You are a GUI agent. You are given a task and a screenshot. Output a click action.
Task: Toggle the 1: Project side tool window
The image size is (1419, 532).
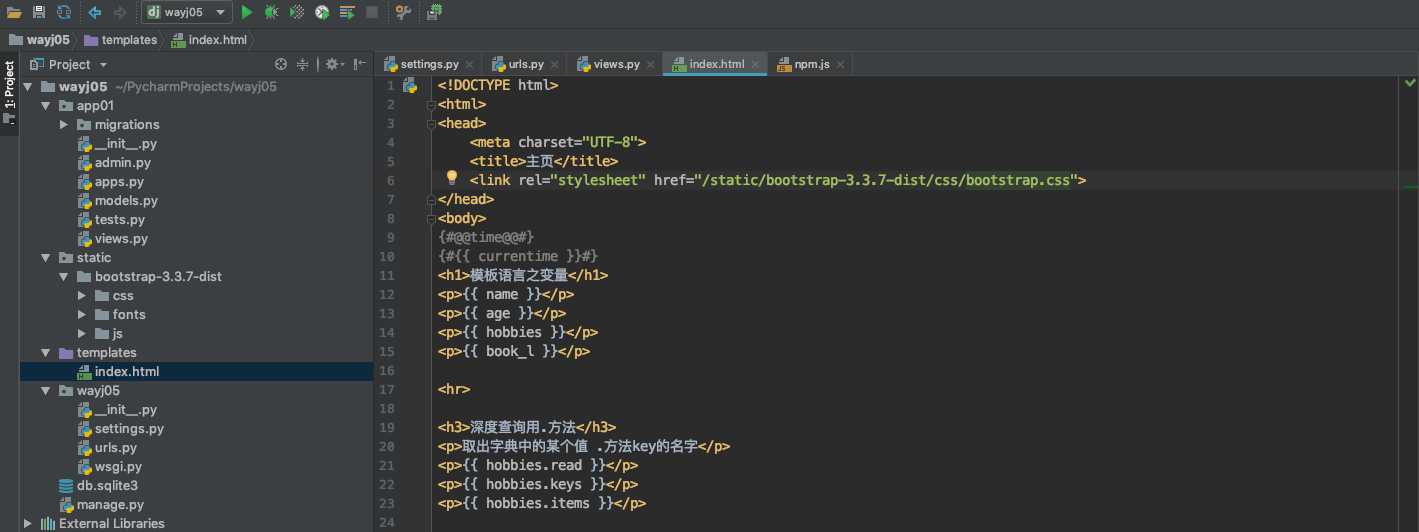(x=9, y=91)
